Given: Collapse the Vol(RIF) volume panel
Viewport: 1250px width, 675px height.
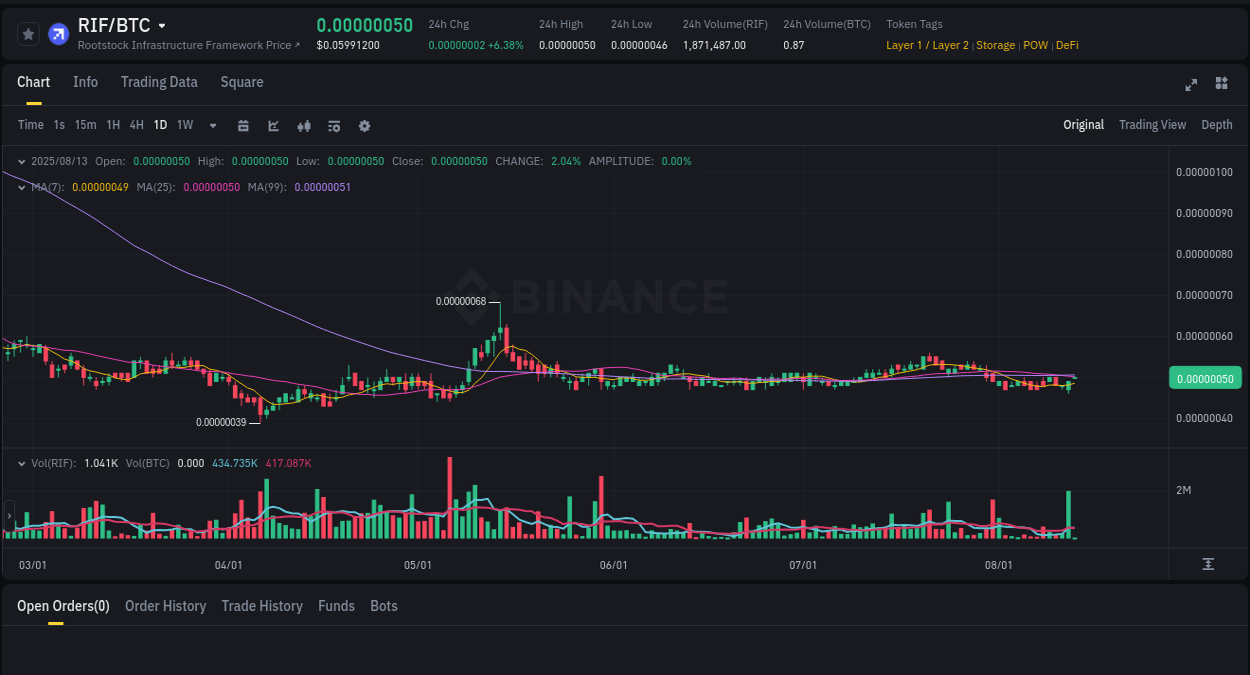Looking at the screenshot, I should pyautogui.click(x=21, y=463).
